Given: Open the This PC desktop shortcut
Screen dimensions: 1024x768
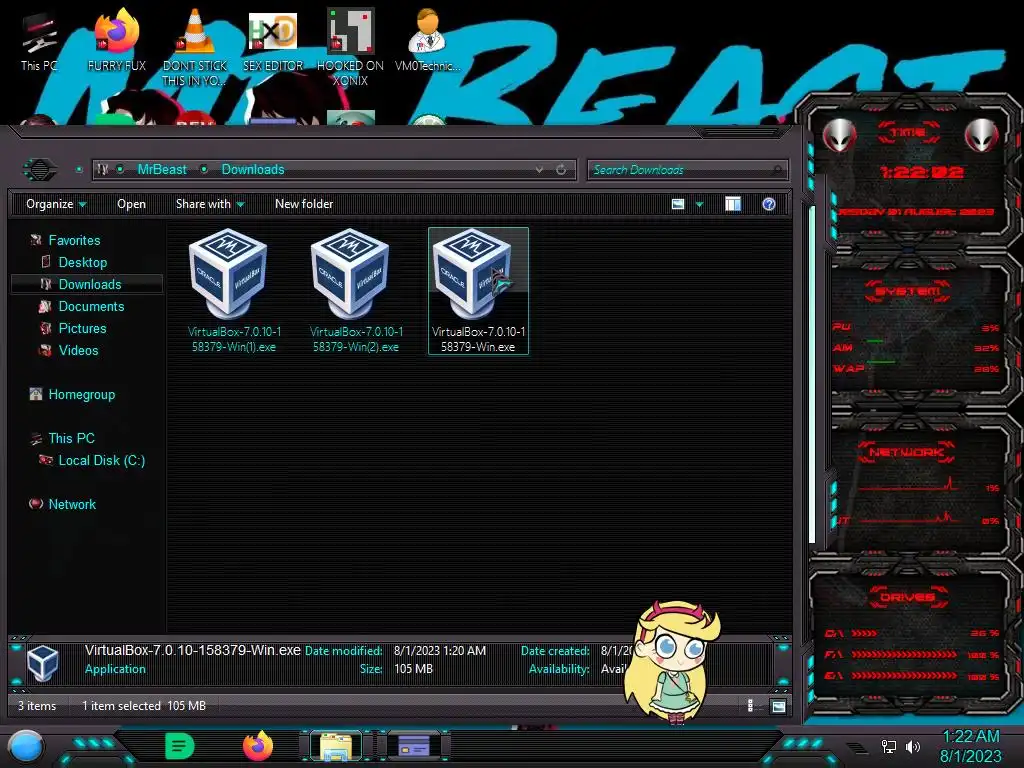Looking at the screenshot, I should [x=39, y=40].
